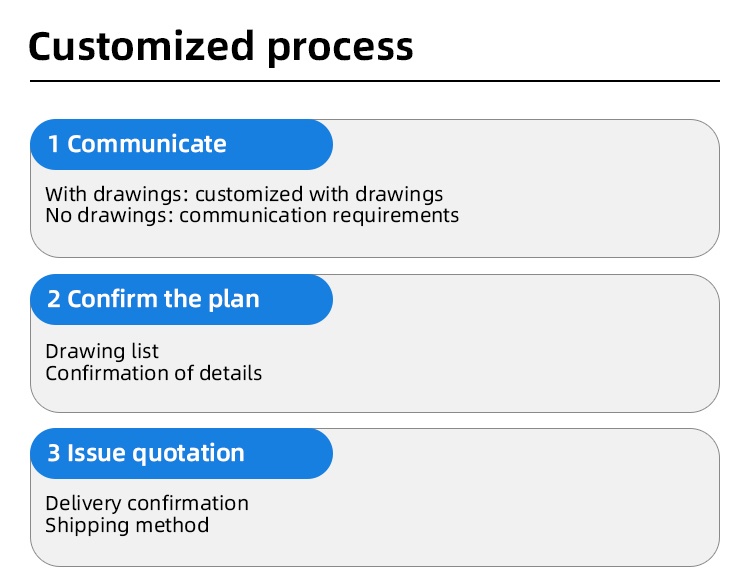This screenshot has width=750, height=572.
Task: Click the '3 Issue quotation' blue pill
Action: click(181, 453)
